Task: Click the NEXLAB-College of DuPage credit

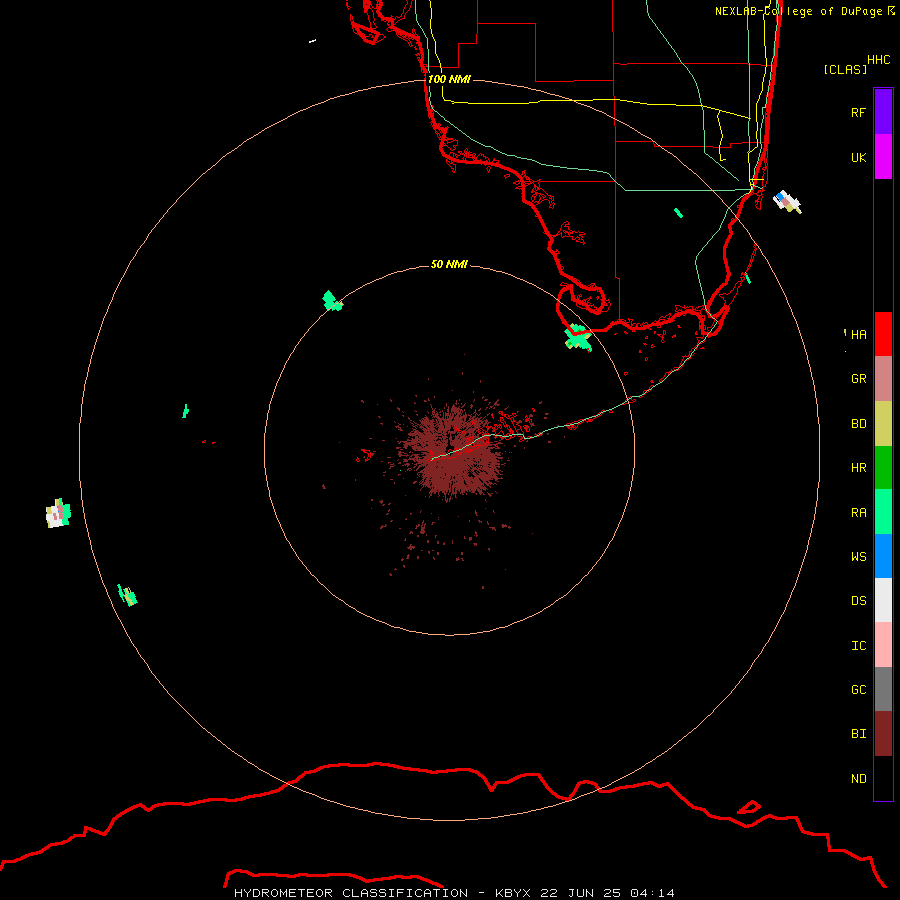Action: point(804,11)
